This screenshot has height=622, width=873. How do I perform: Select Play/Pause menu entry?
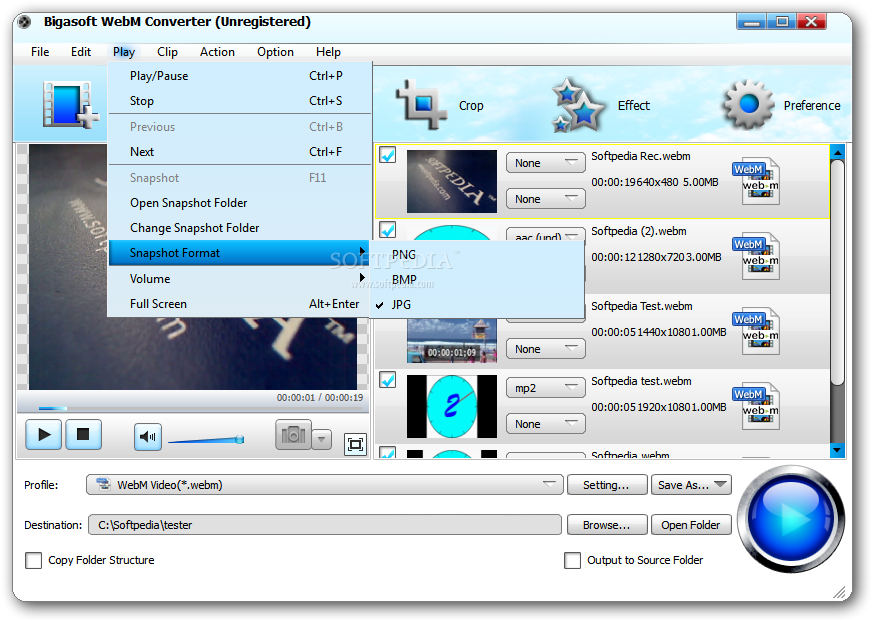coord(239,76)
